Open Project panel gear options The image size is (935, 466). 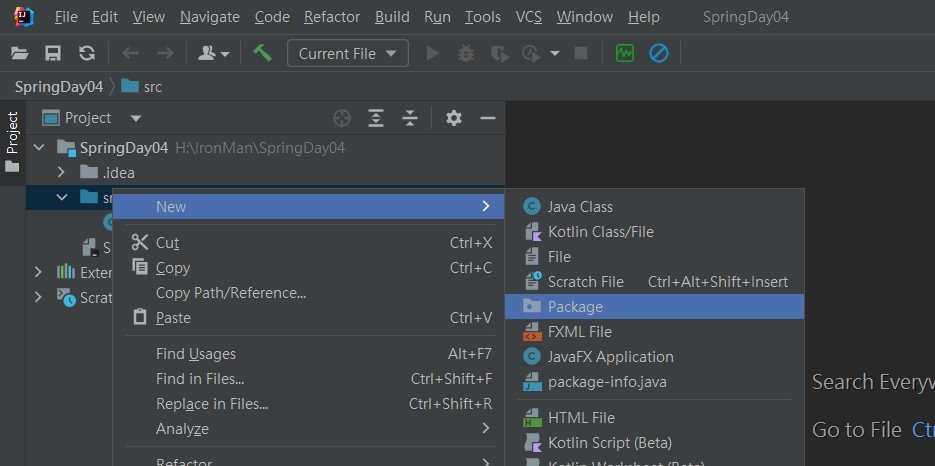point(454,118)
